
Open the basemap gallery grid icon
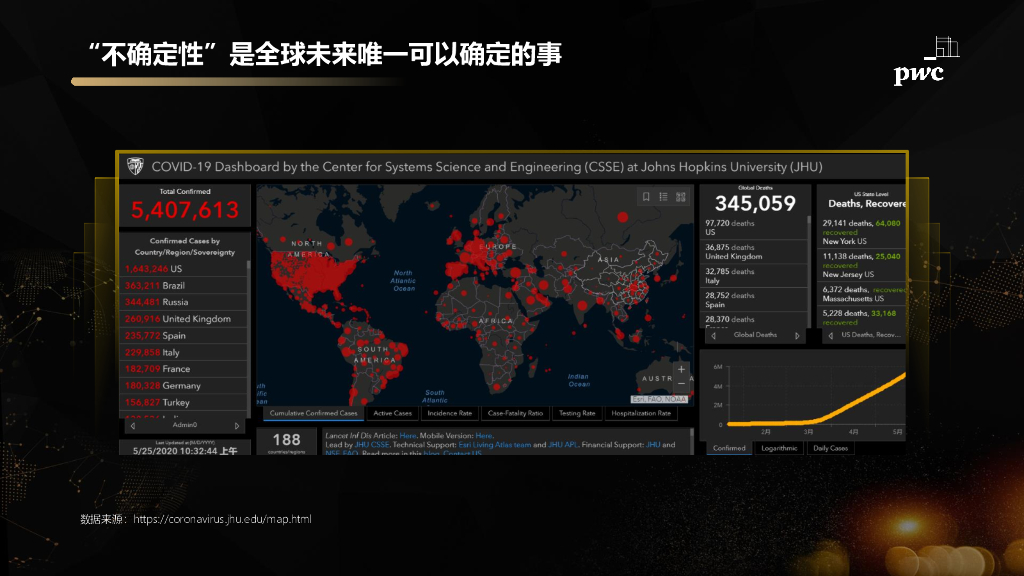click(681, 197)
